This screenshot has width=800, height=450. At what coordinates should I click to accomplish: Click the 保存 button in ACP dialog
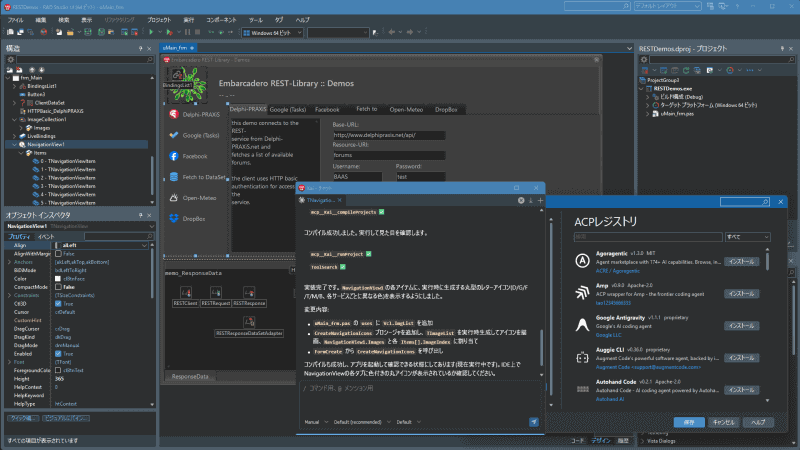[689, 422]
